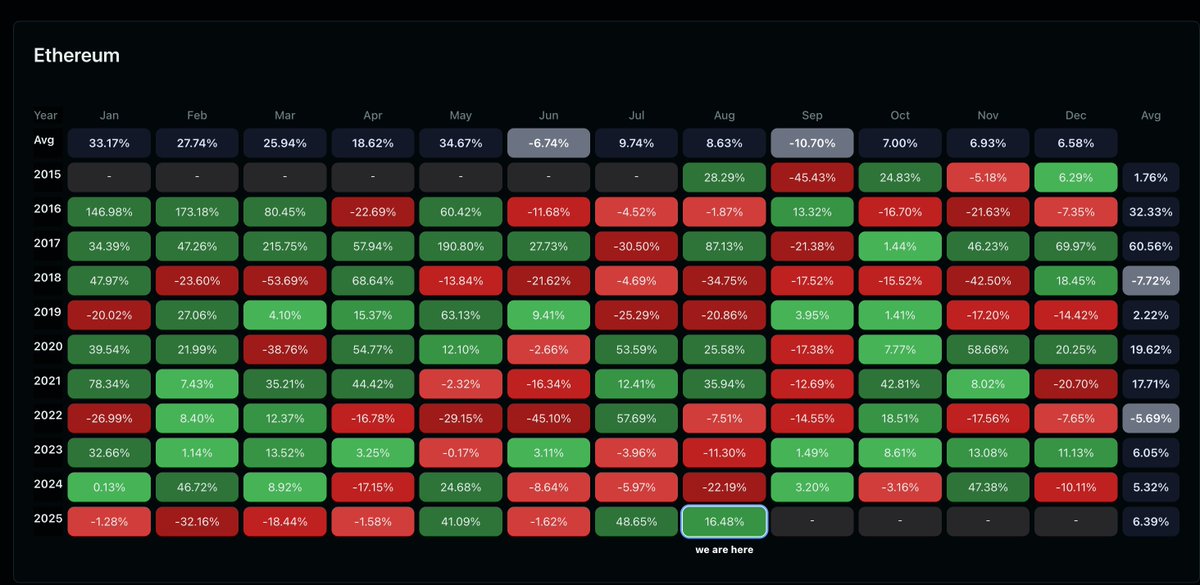Click the 2015 August cell 28.29%
Viewport: 1200px width, 585px height.
pyautogui.click(x=725, y=178)
